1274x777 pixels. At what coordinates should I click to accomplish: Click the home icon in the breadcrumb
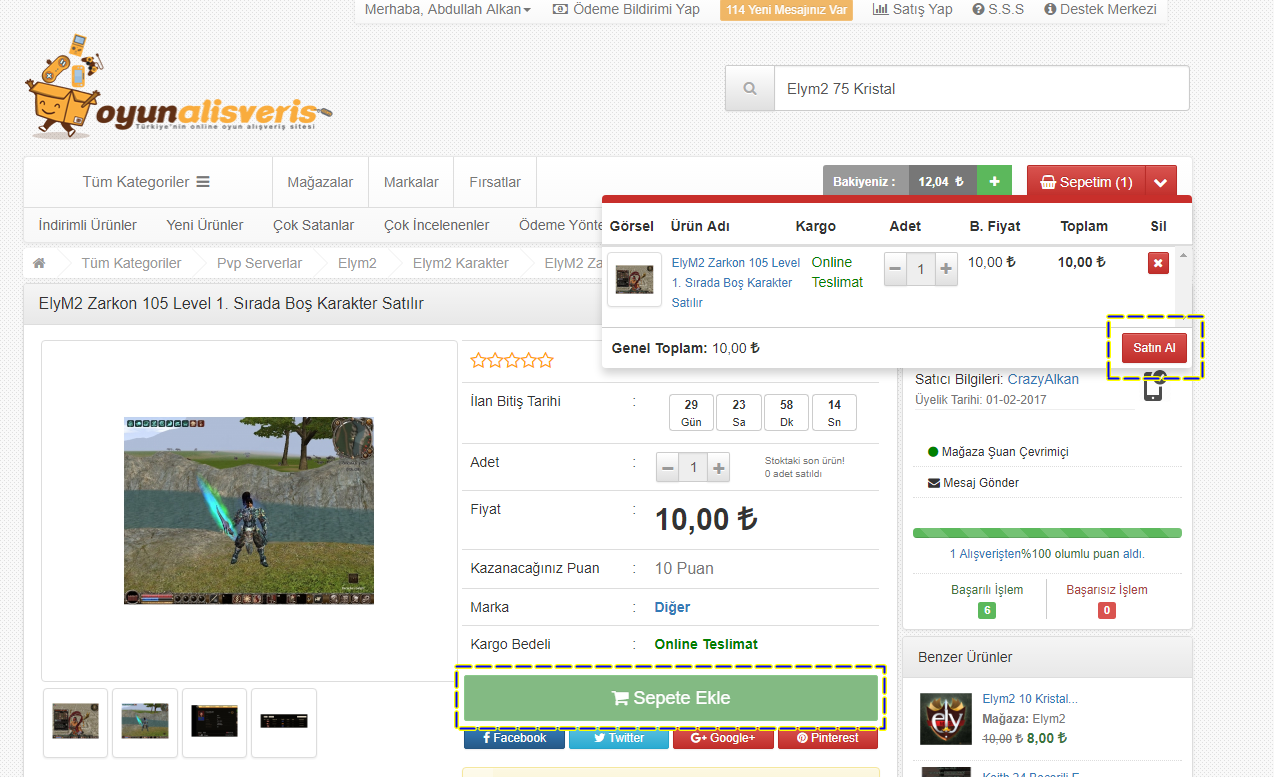(x=40, y=263)
